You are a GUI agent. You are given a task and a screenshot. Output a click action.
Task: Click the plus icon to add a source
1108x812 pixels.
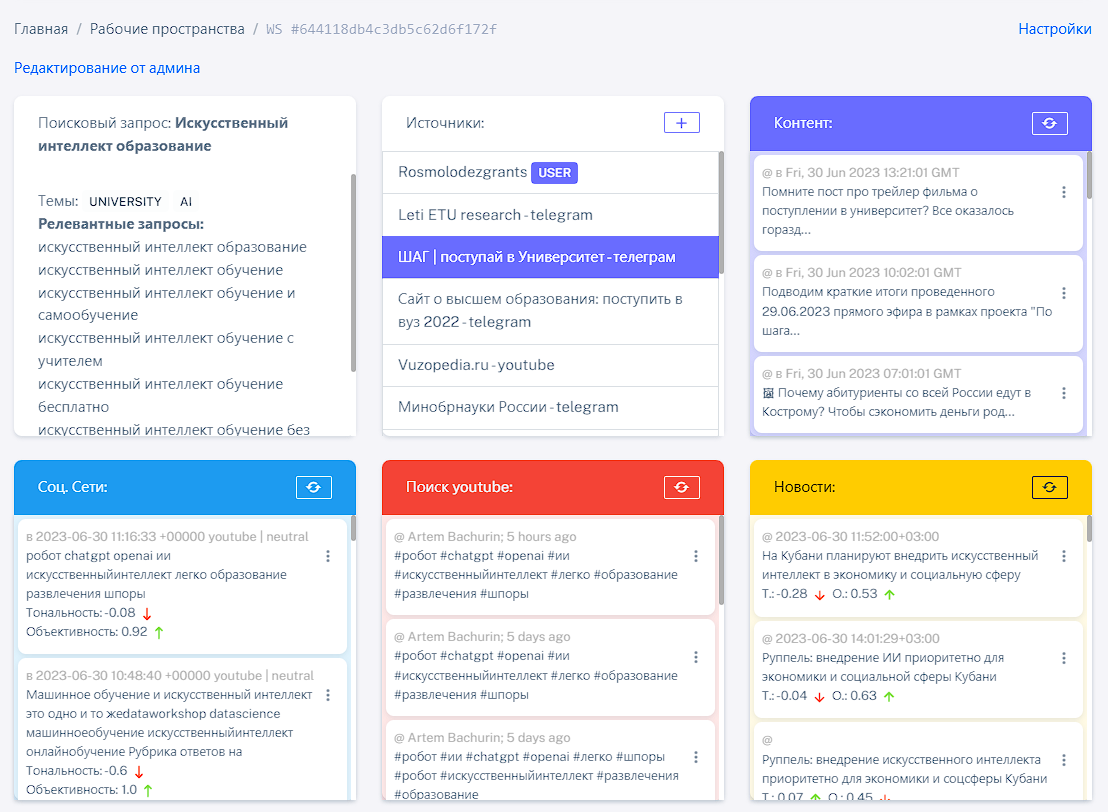click(681, 123)
